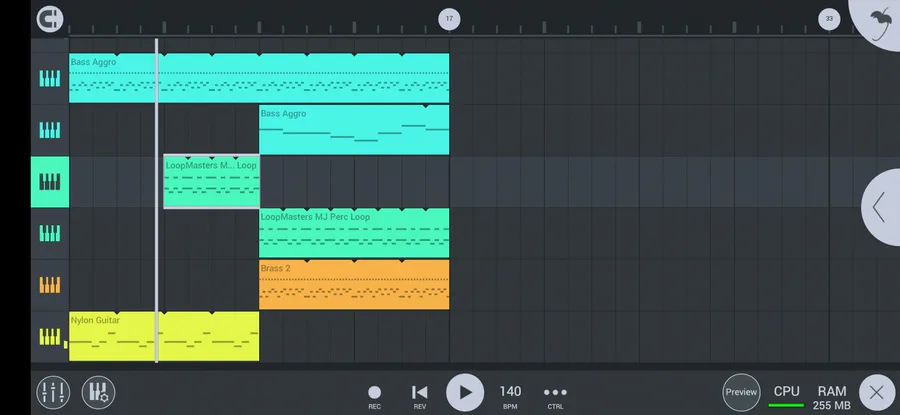Open the CTRL three-dots menu
The height and width of the screenshot is (415, 900).
click(555, 397)
